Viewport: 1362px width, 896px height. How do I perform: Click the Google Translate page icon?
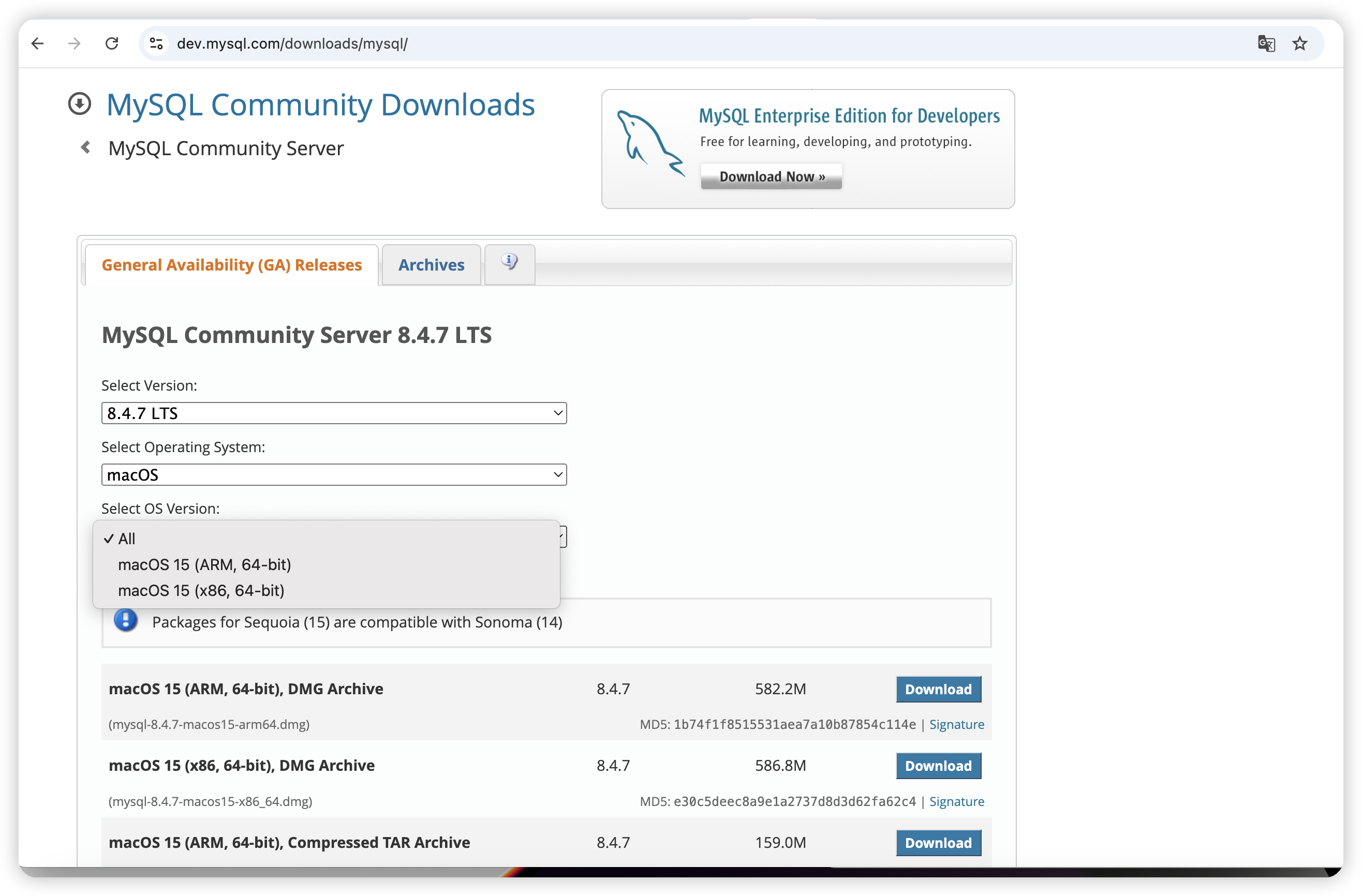tap(1266, 43)
